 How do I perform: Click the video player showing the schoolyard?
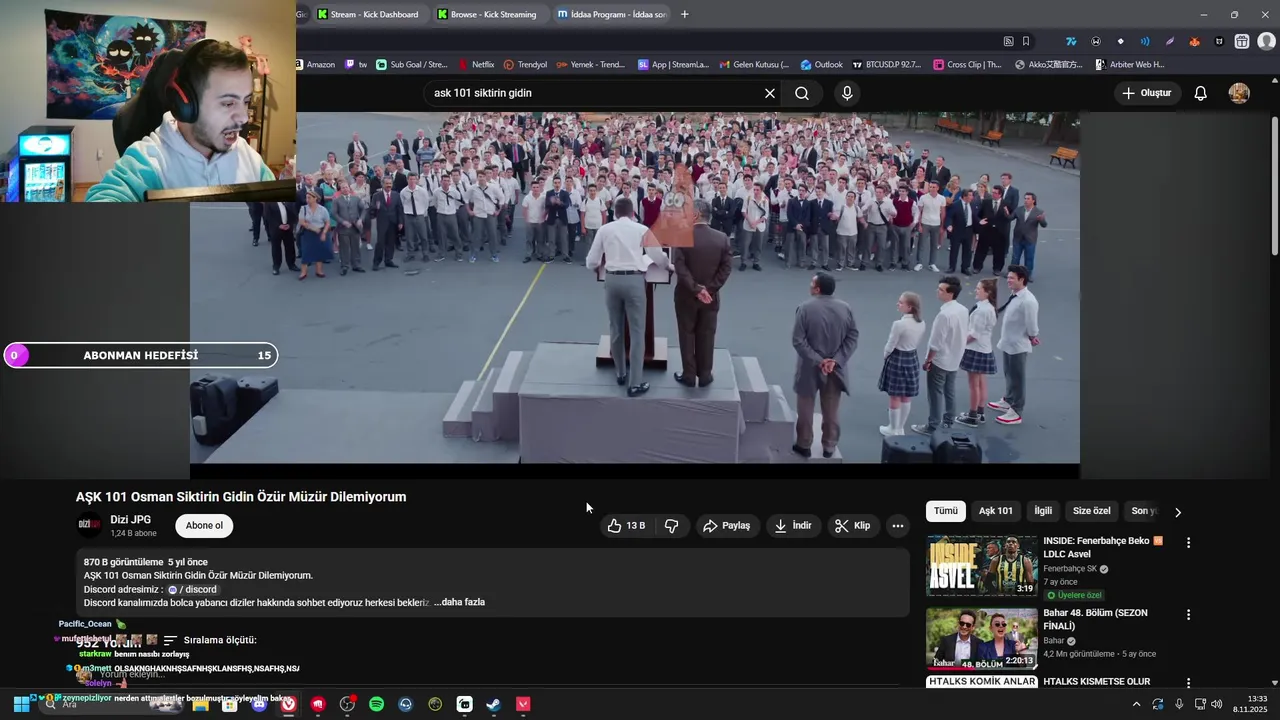pyautogui.click(x=635, y=288)
